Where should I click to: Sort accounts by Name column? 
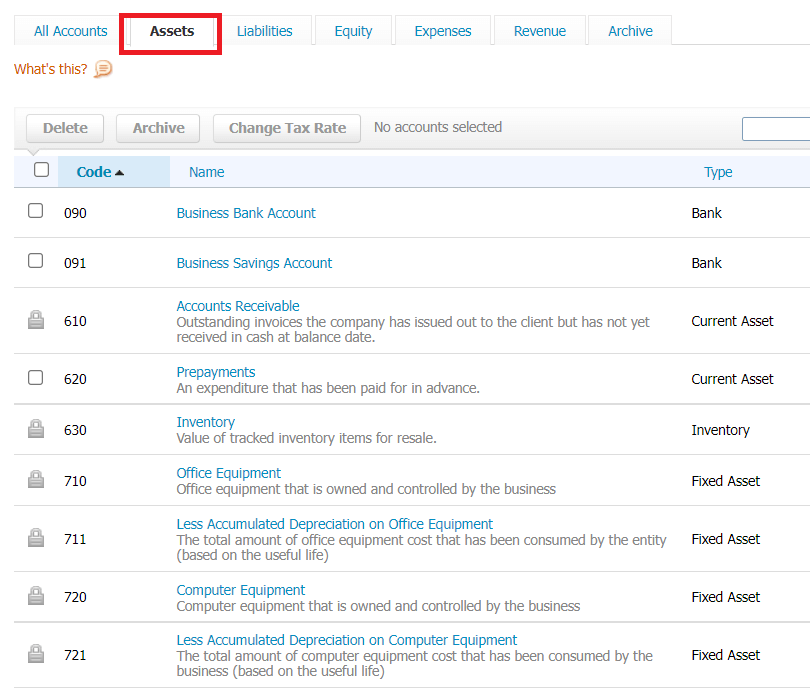point(206,172)
